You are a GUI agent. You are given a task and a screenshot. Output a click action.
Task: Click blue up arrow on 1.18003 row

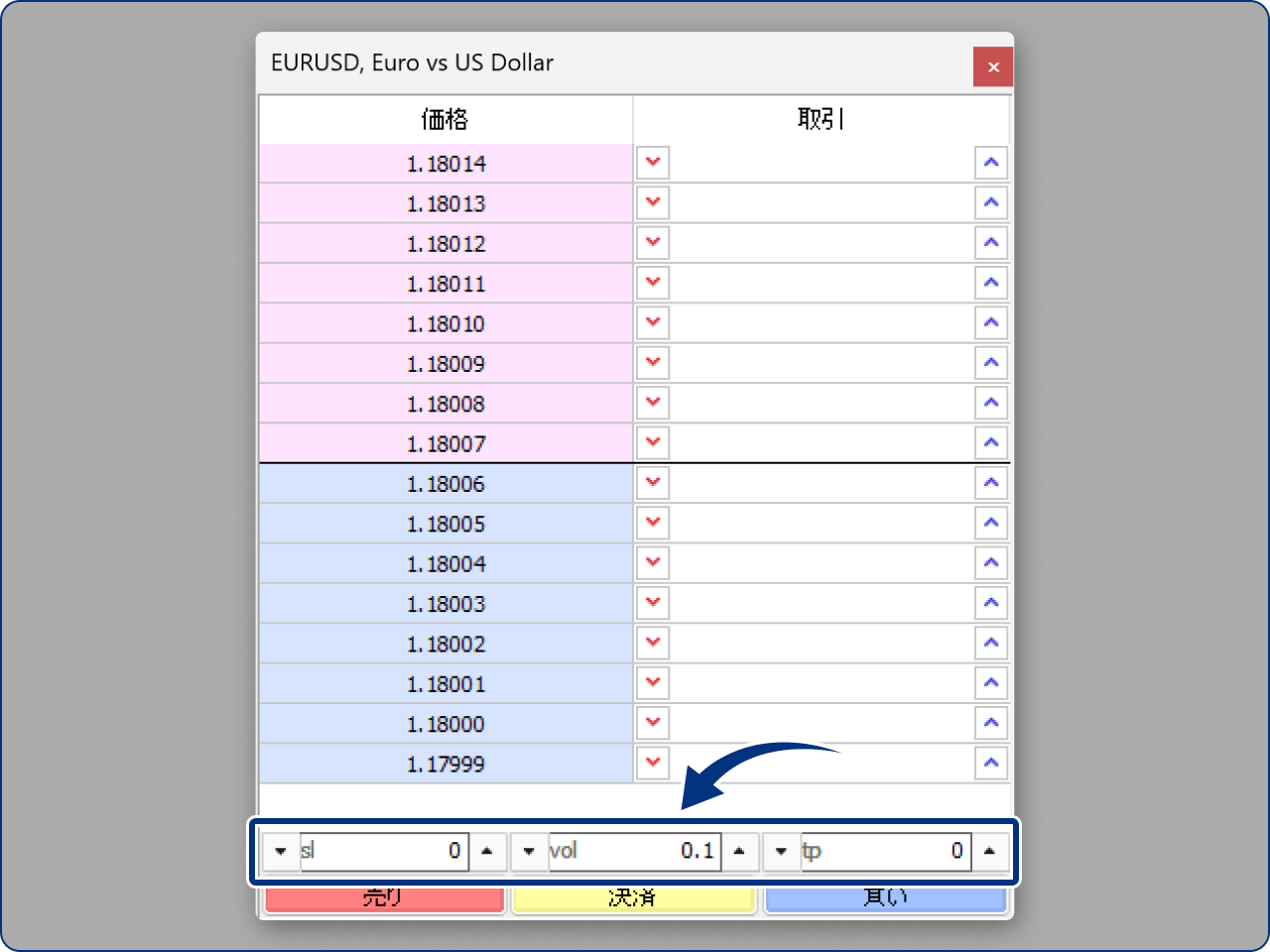pyautogui.click(x=991, y=603)
